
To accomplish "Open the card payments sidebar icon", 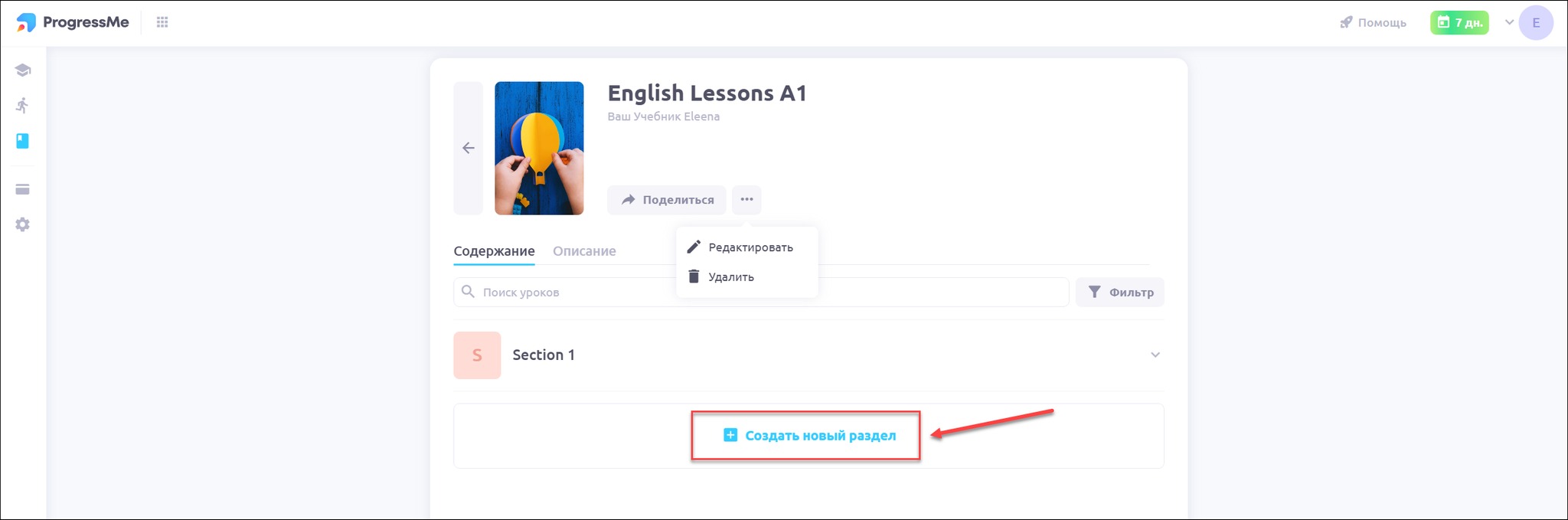I will (x=23, y=189).
